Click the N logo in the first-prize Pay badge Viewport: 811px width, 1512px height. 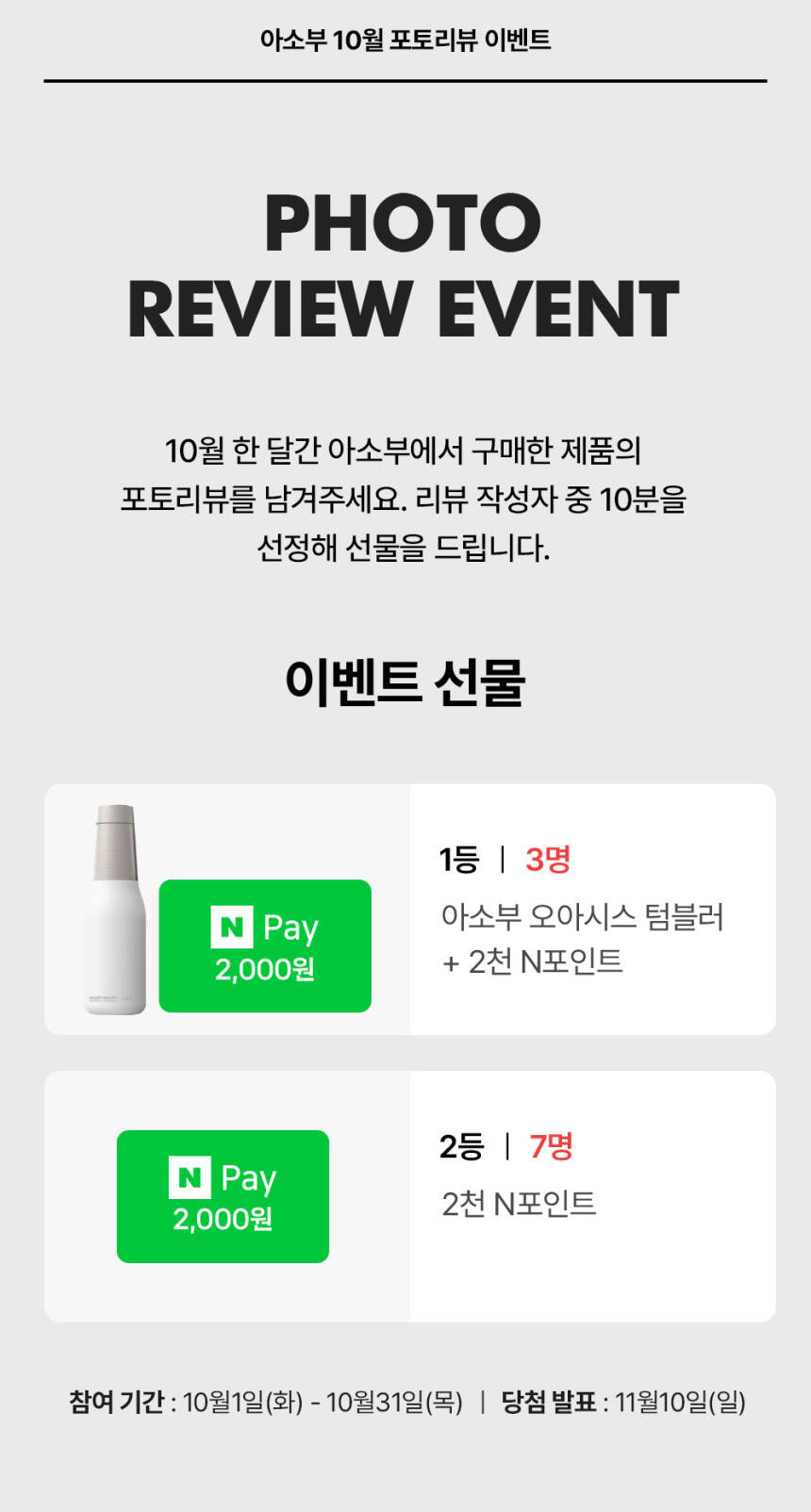click(231, 927)
